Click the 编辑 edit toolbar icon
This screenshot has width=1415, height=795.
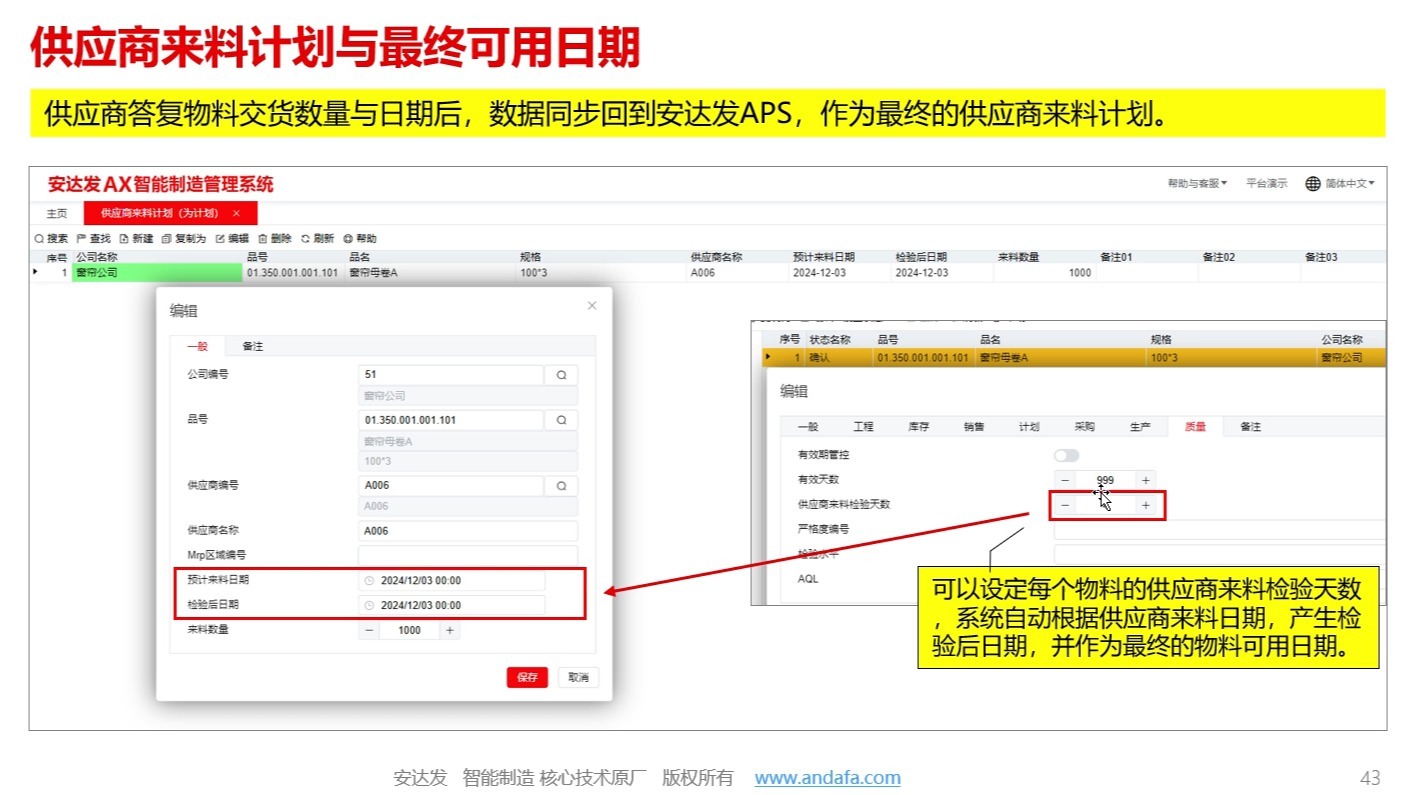click(x=220, y=239)
